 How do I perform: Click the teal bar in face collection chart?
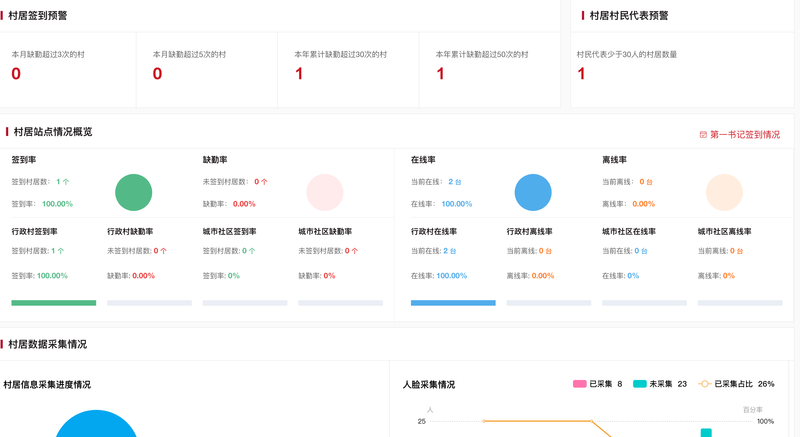coord(706,433)
